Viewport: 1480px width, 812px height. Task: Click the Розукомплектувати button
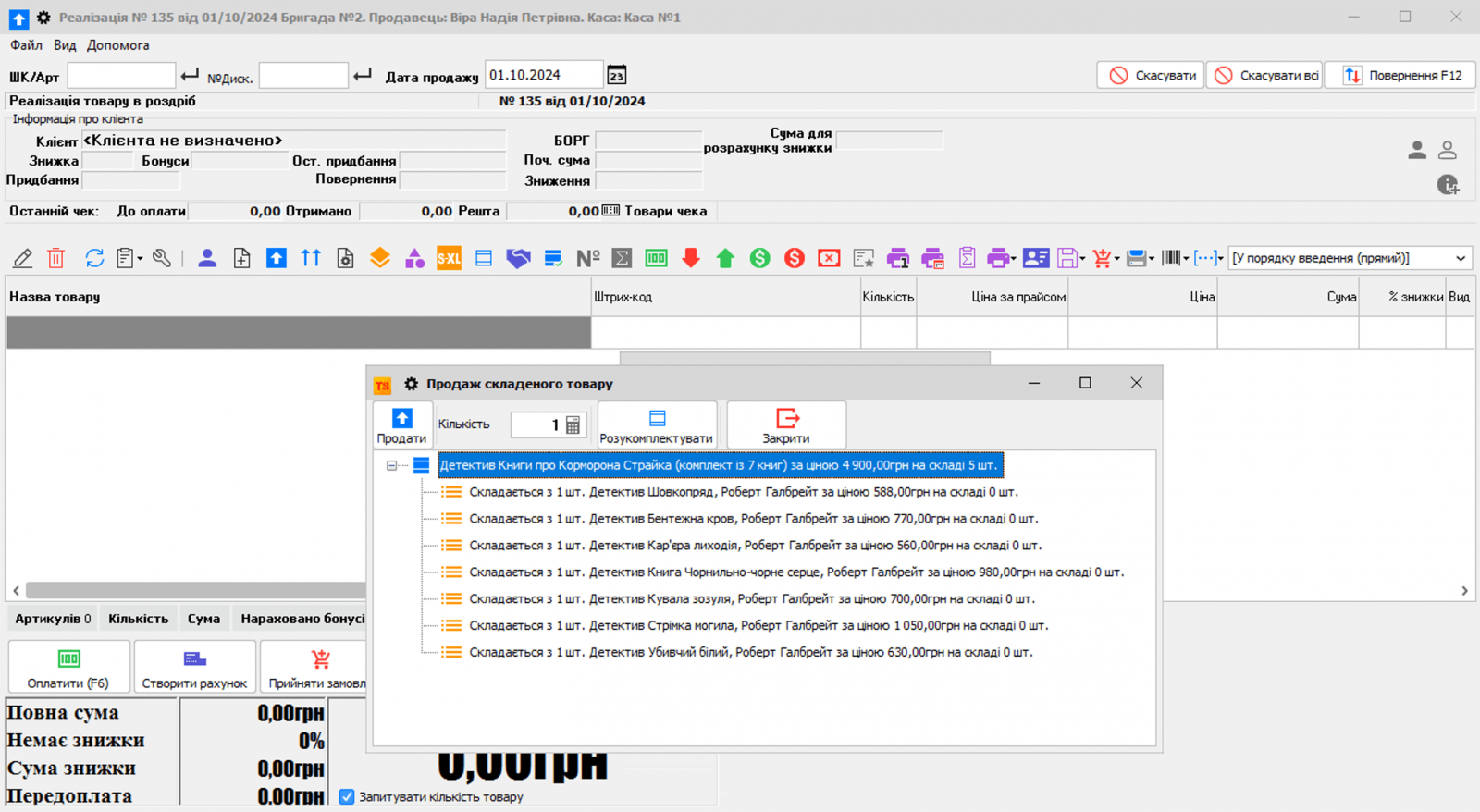click(657, 425)
